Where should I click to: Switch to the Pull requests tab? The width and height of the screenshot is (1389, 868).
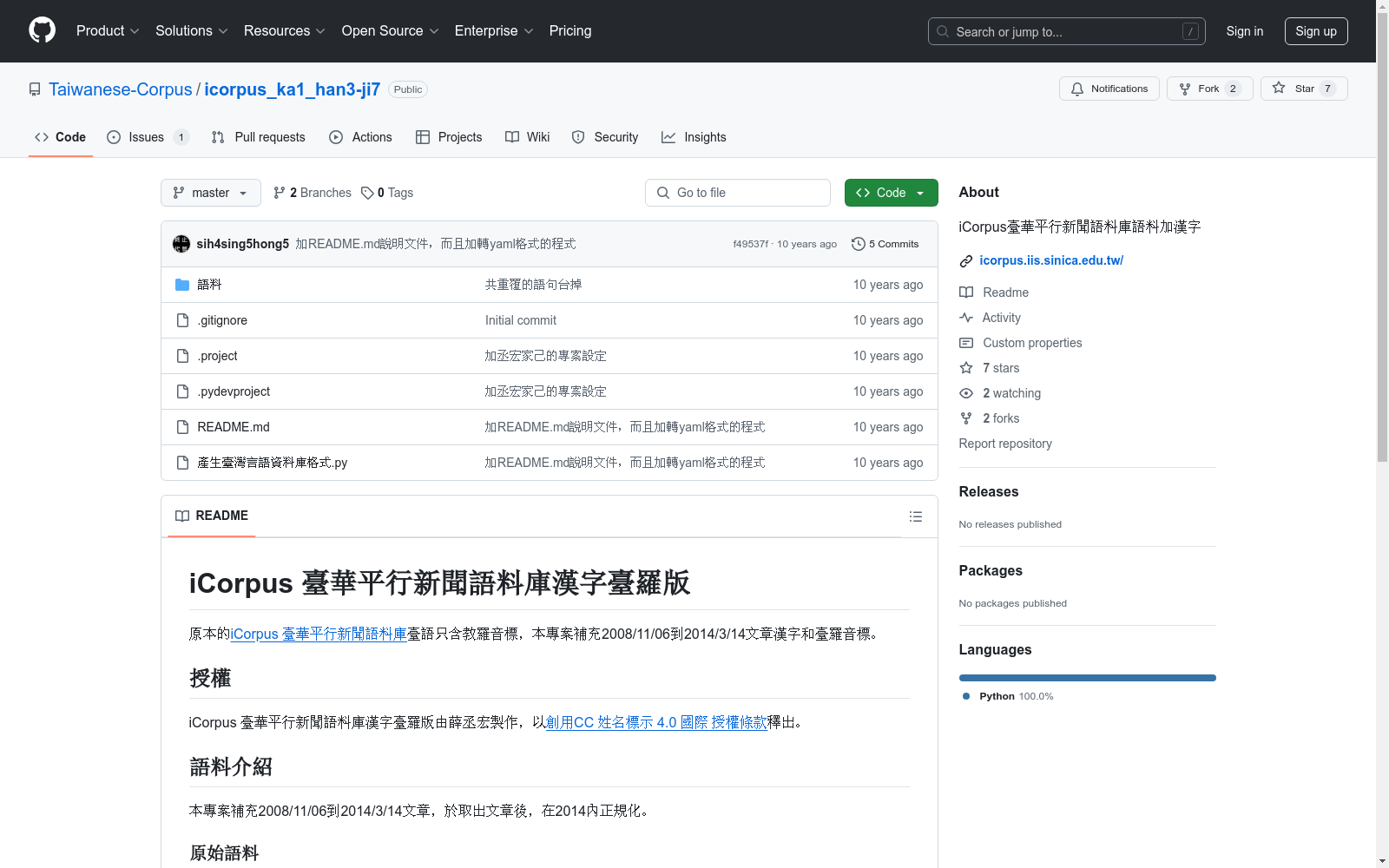point(259,137)
